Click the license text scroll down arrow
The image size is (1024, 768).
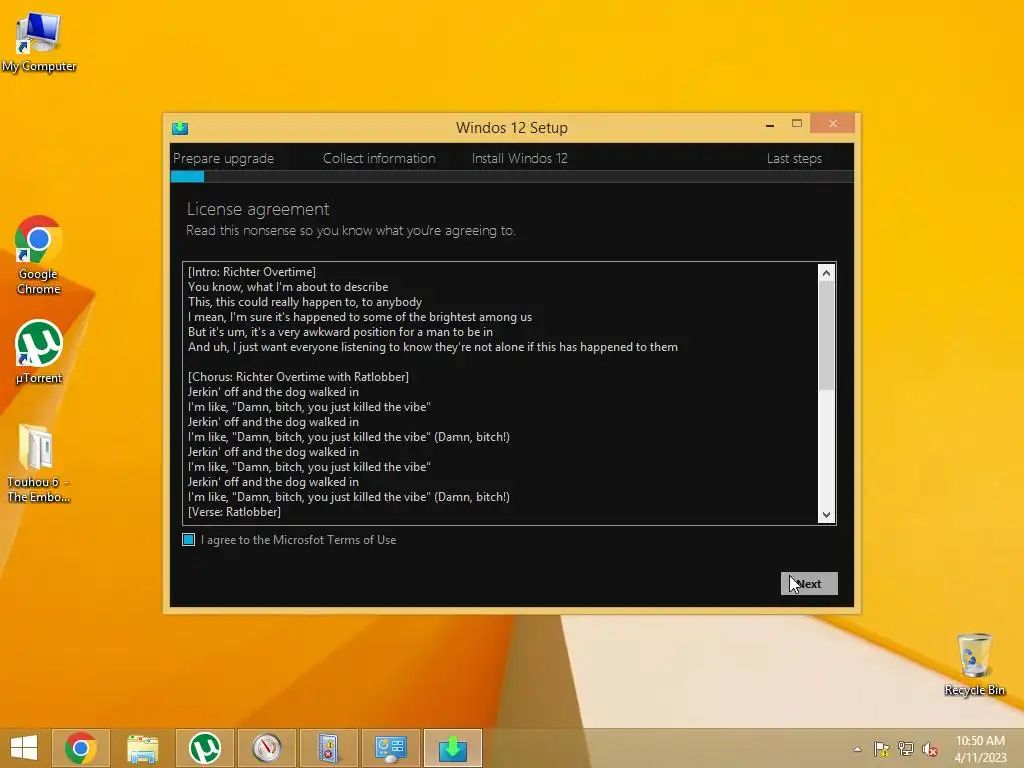pyautogui.click(x=826, y=515)
